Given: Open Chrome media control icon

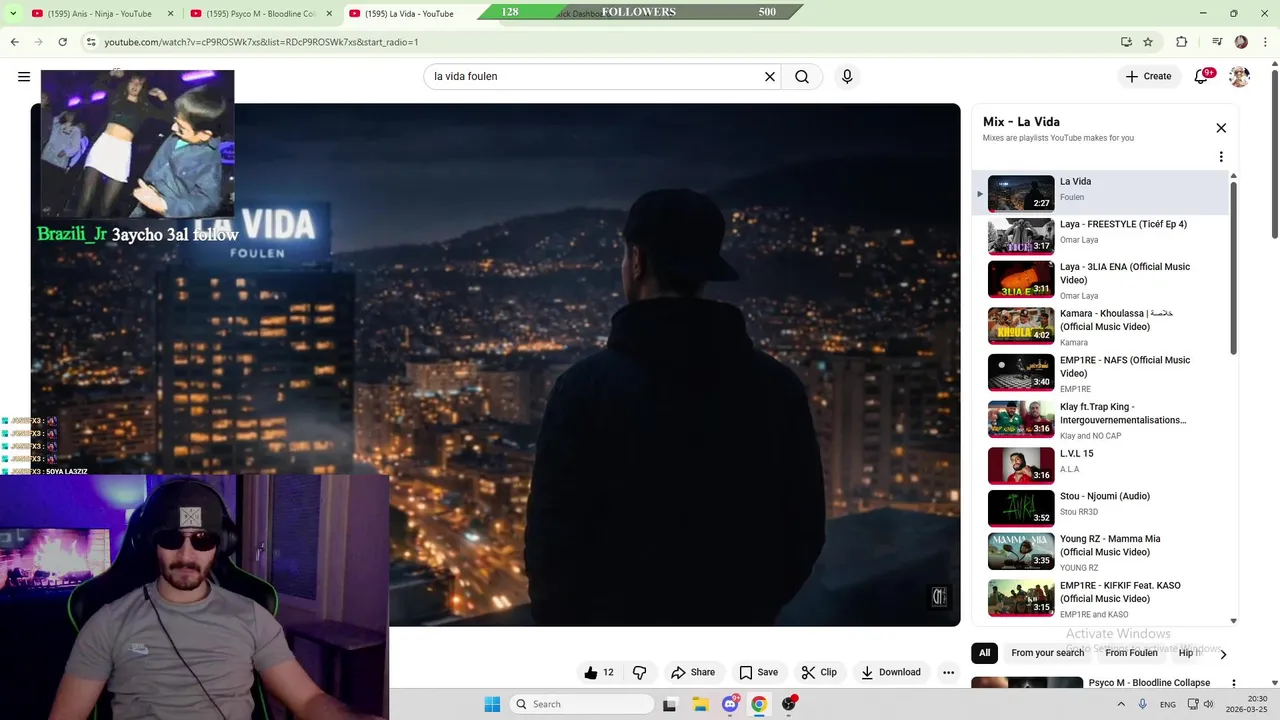Looking at the screenshot, I should (x=1217, y=42).
